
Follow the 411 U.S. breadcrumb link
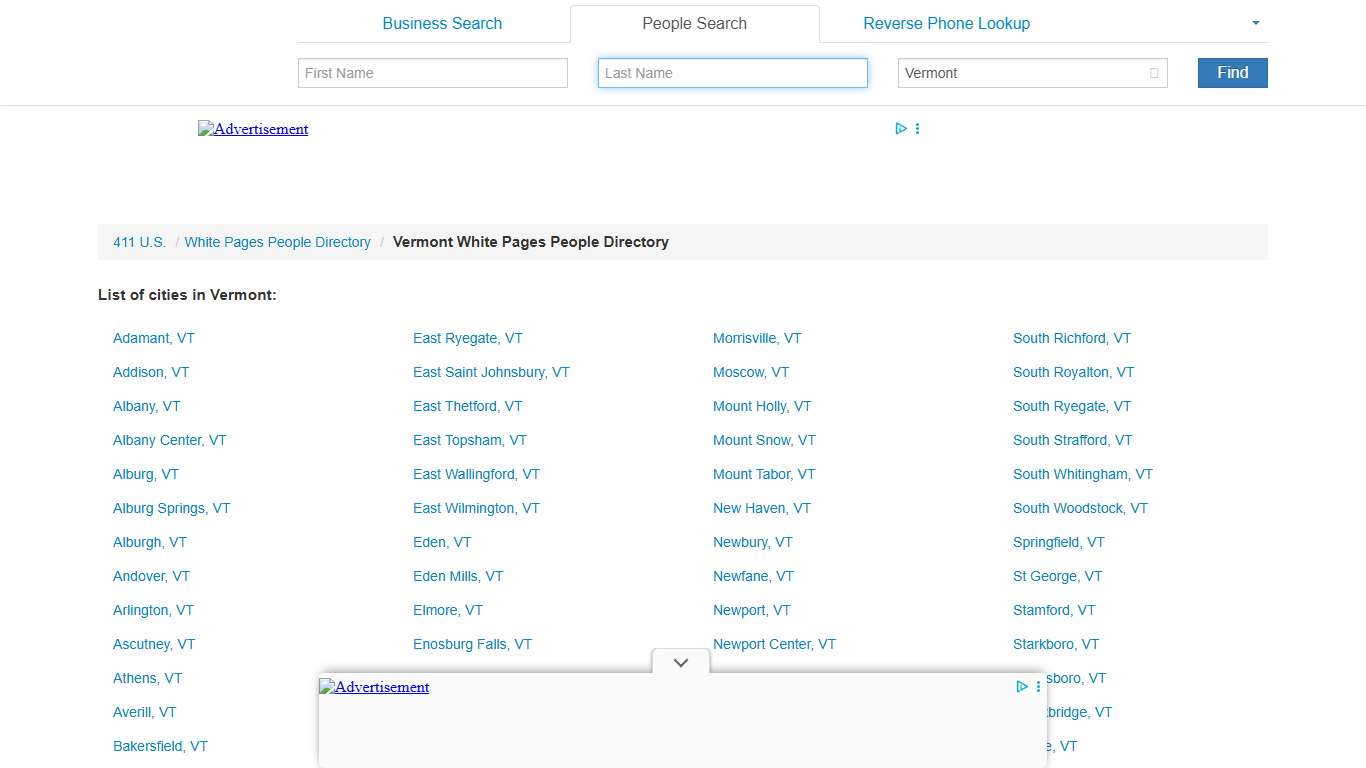[x=139, y=242]
